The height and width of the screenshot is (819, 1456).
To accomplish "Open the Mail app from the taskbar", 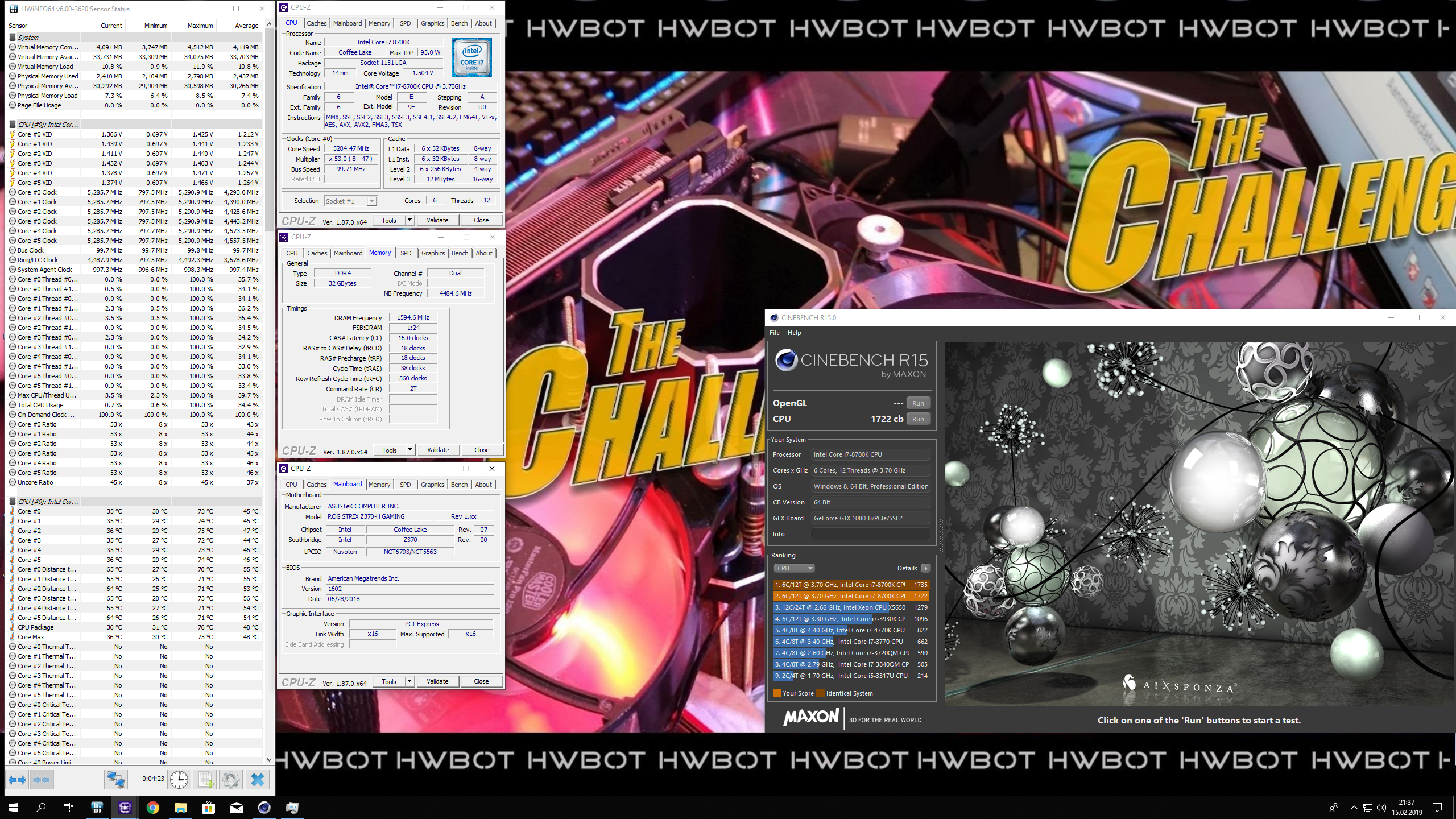I will click(236, 807).
